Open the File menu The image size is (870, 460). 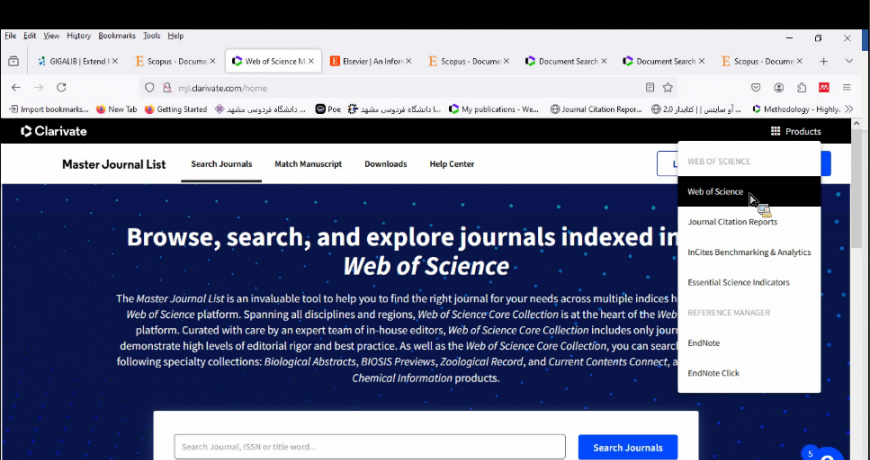pyautogui.click(x=11, y=36)
